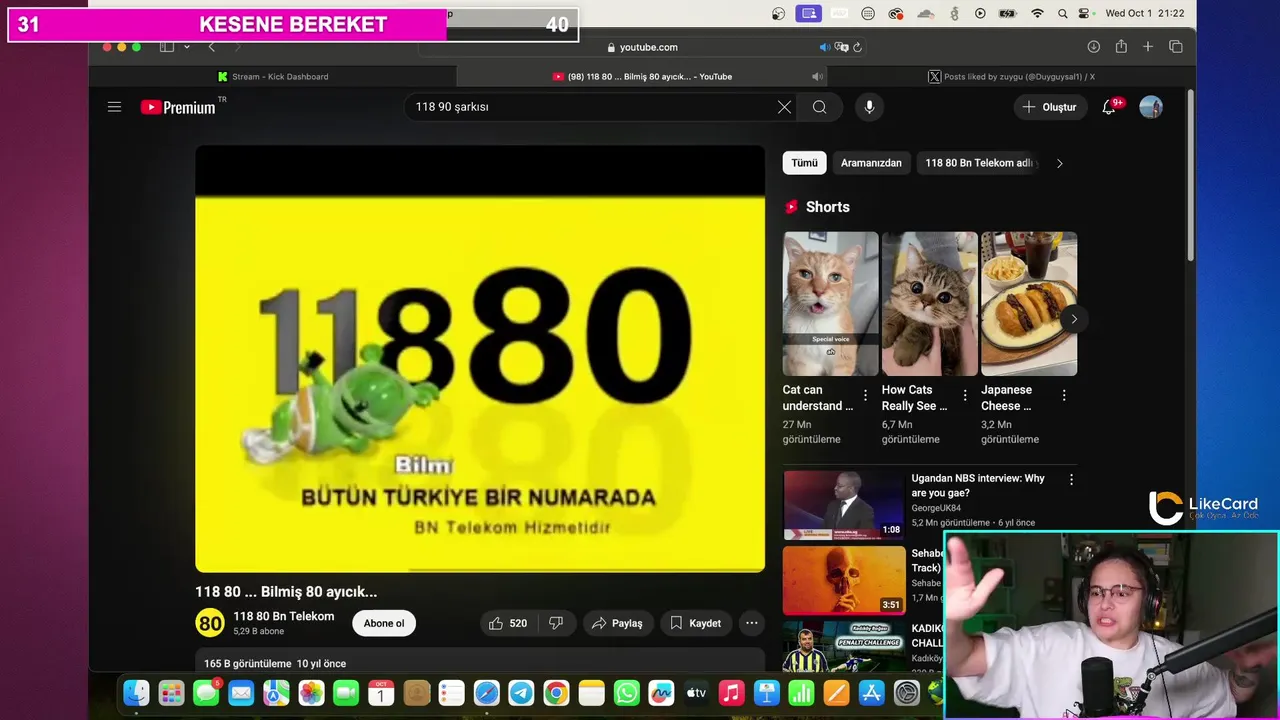Select the Aramanızdan filter chip
This screenshot has height=720, width=1280.
(x=871, y=163)
